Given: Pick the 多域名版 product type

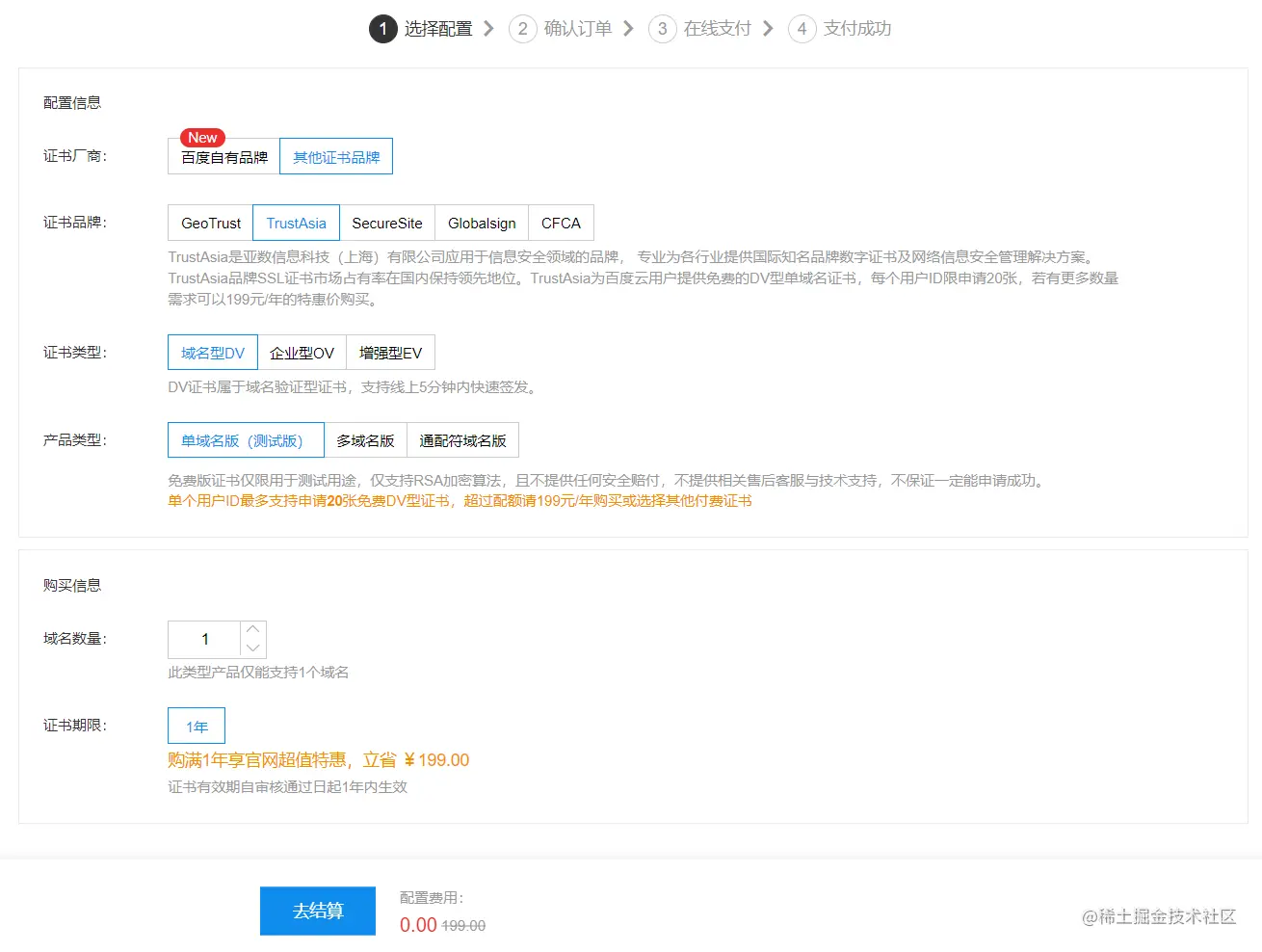Looking at the screenshot, I should [365, 440].
